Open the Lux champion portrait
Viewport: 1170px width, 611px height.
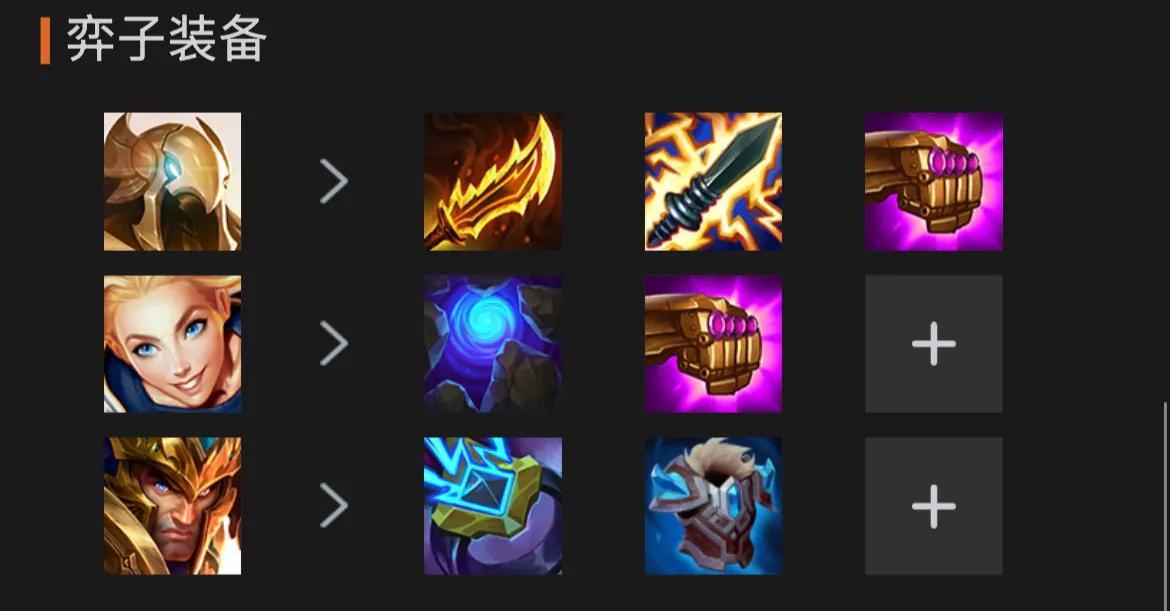172,344
